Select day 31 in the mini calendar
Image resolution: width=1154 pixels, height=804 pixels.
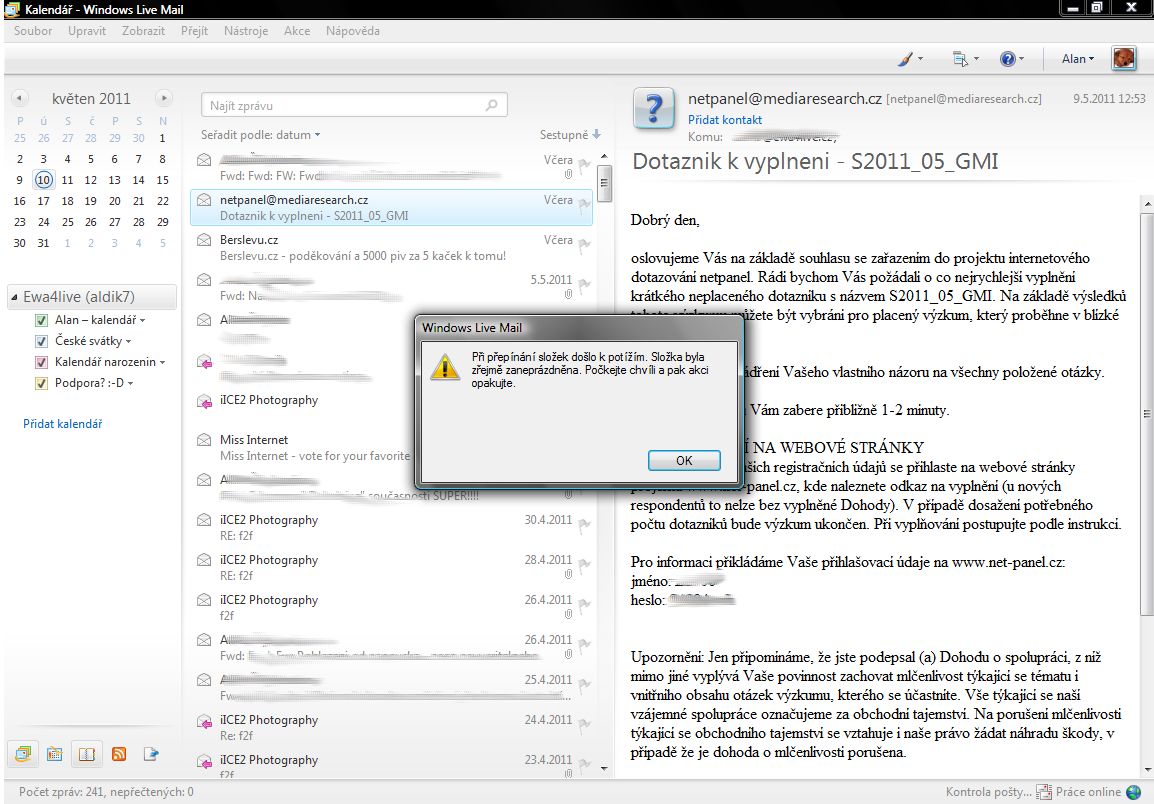43,243
